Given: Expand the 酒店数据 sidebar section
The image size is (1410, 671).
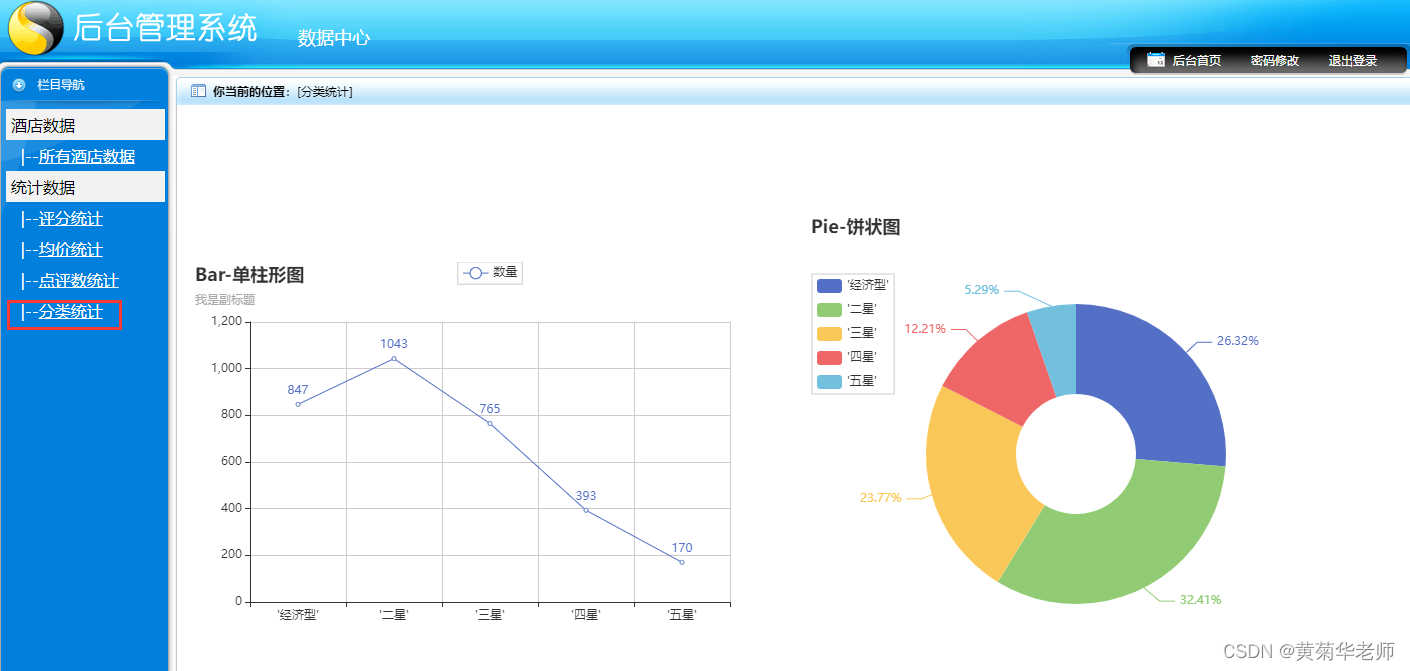Looking at the screenshot, I should click(43, 126).
